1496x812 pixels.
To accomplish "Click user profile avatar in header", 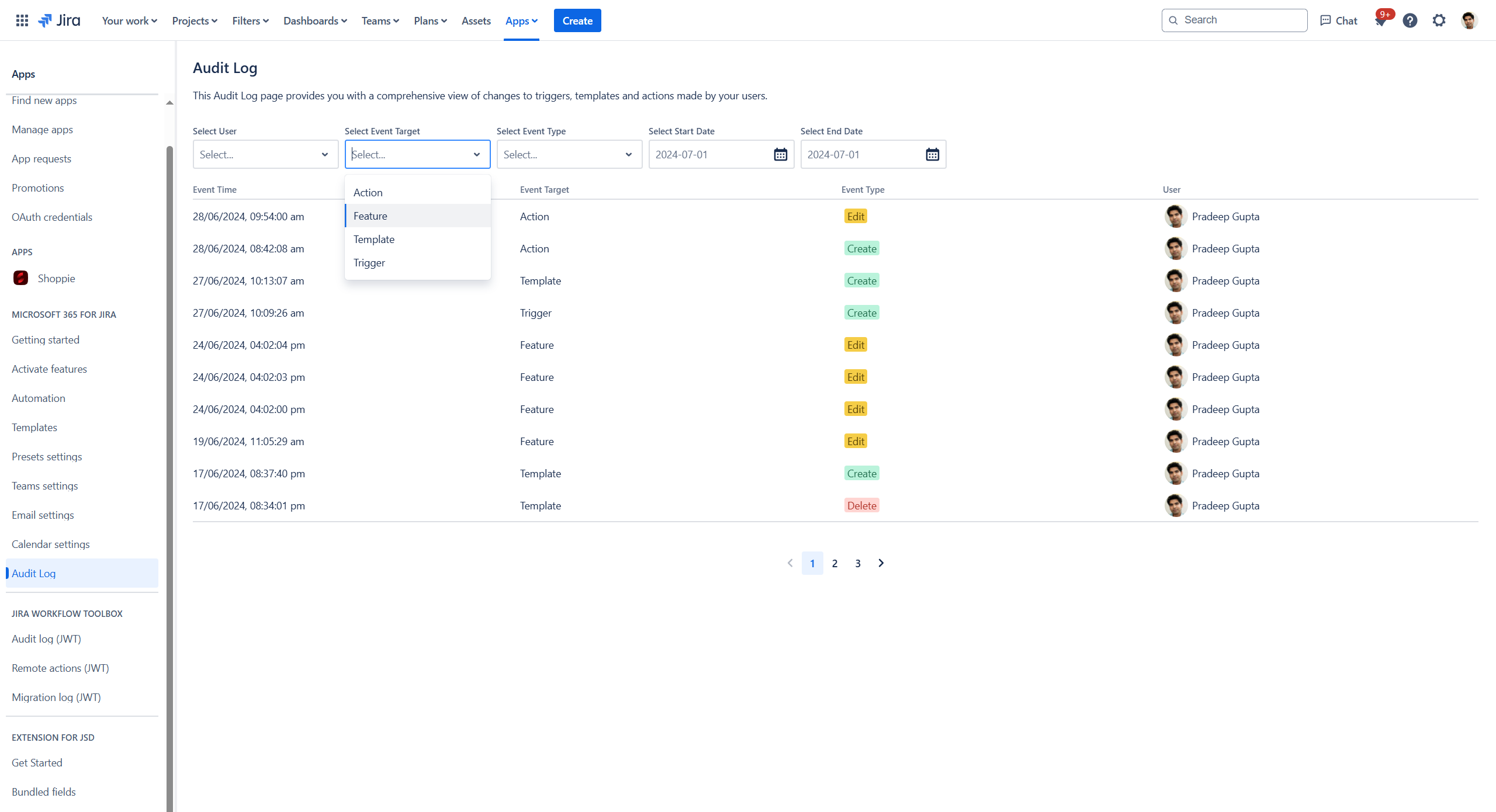I will (1469, 21).
